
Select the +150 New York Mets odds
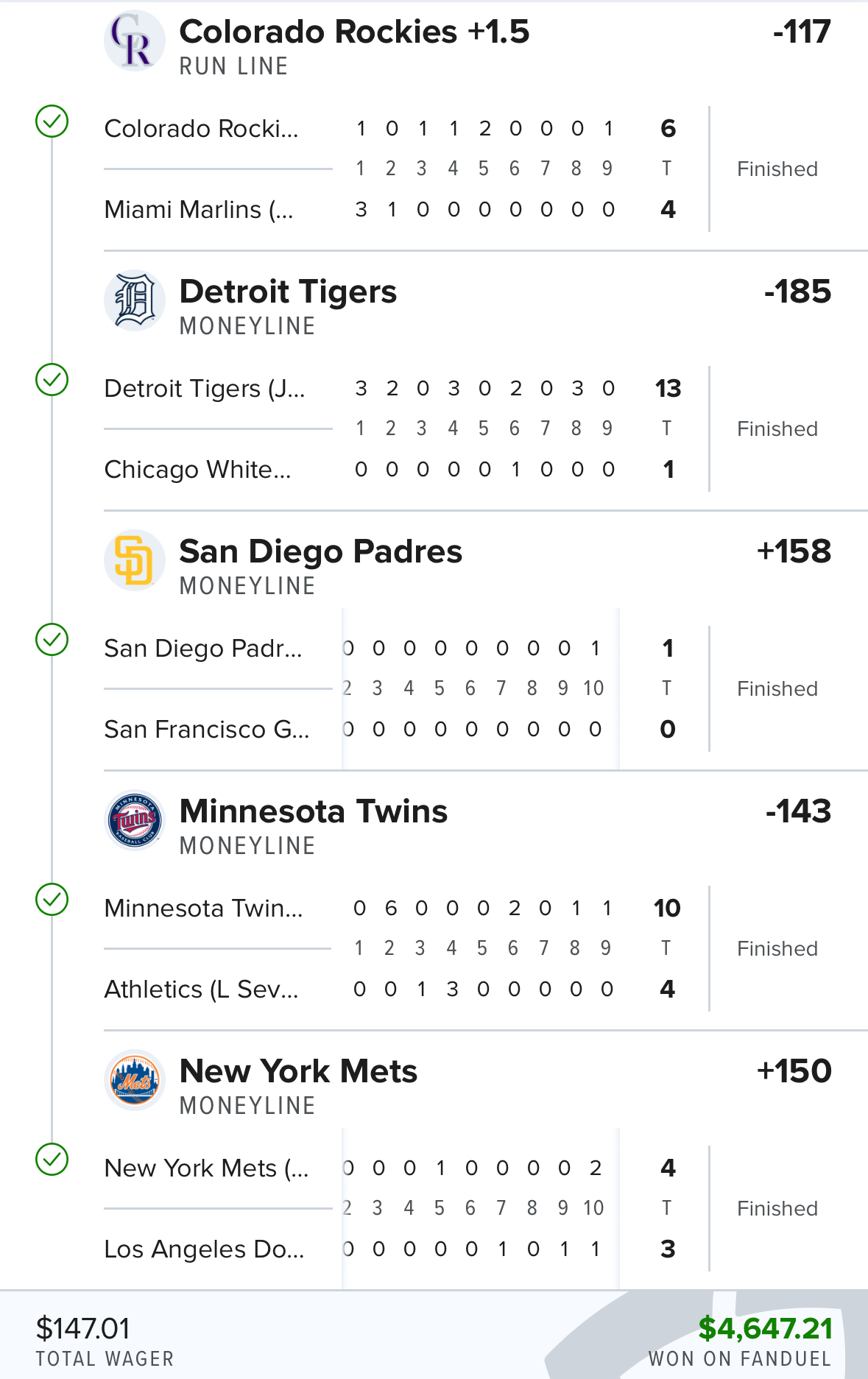click(794, 1071)
